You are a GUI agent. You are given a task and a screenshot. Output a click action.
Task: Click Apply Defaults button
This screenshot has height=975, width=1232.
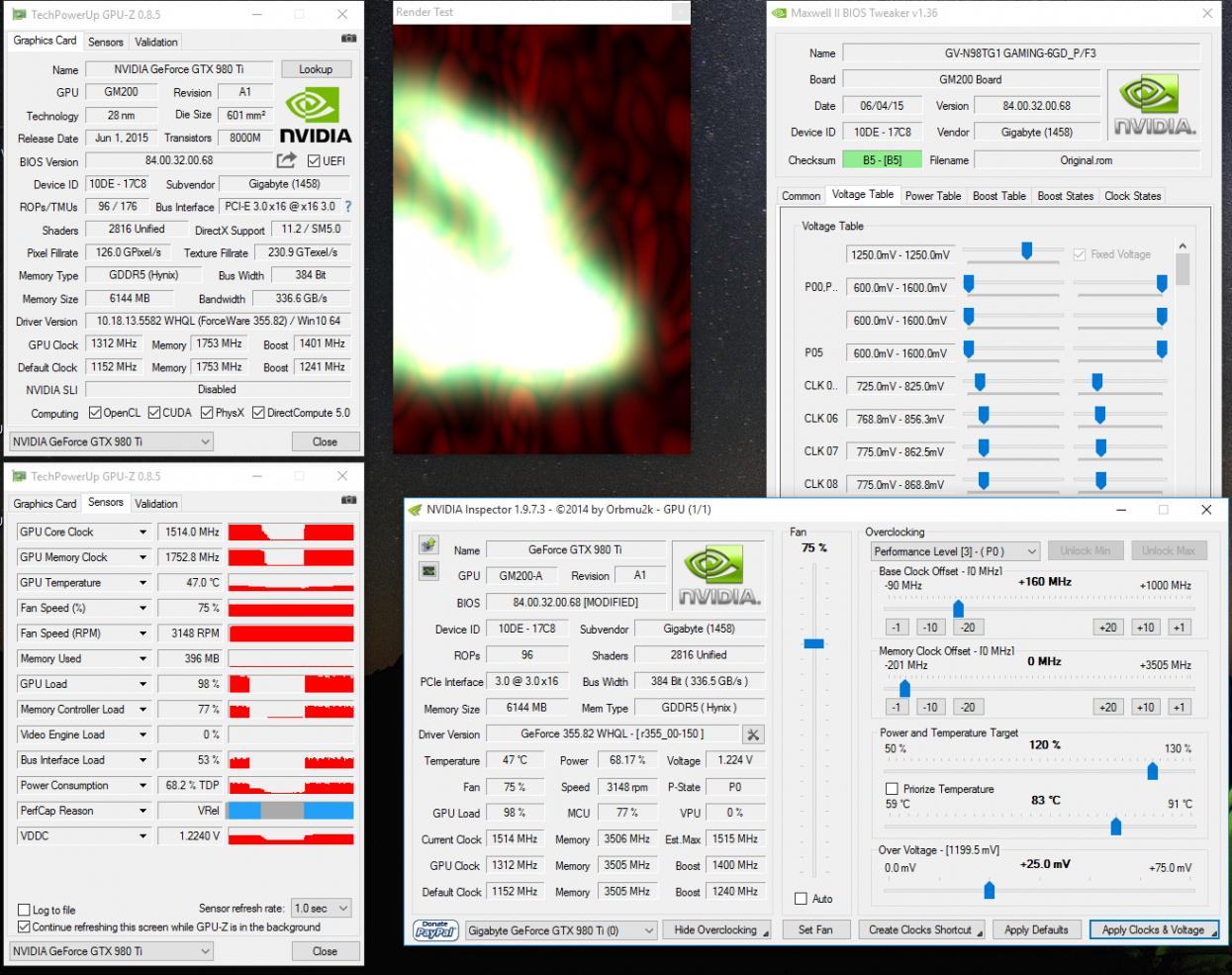click(x=1036, y=930)
